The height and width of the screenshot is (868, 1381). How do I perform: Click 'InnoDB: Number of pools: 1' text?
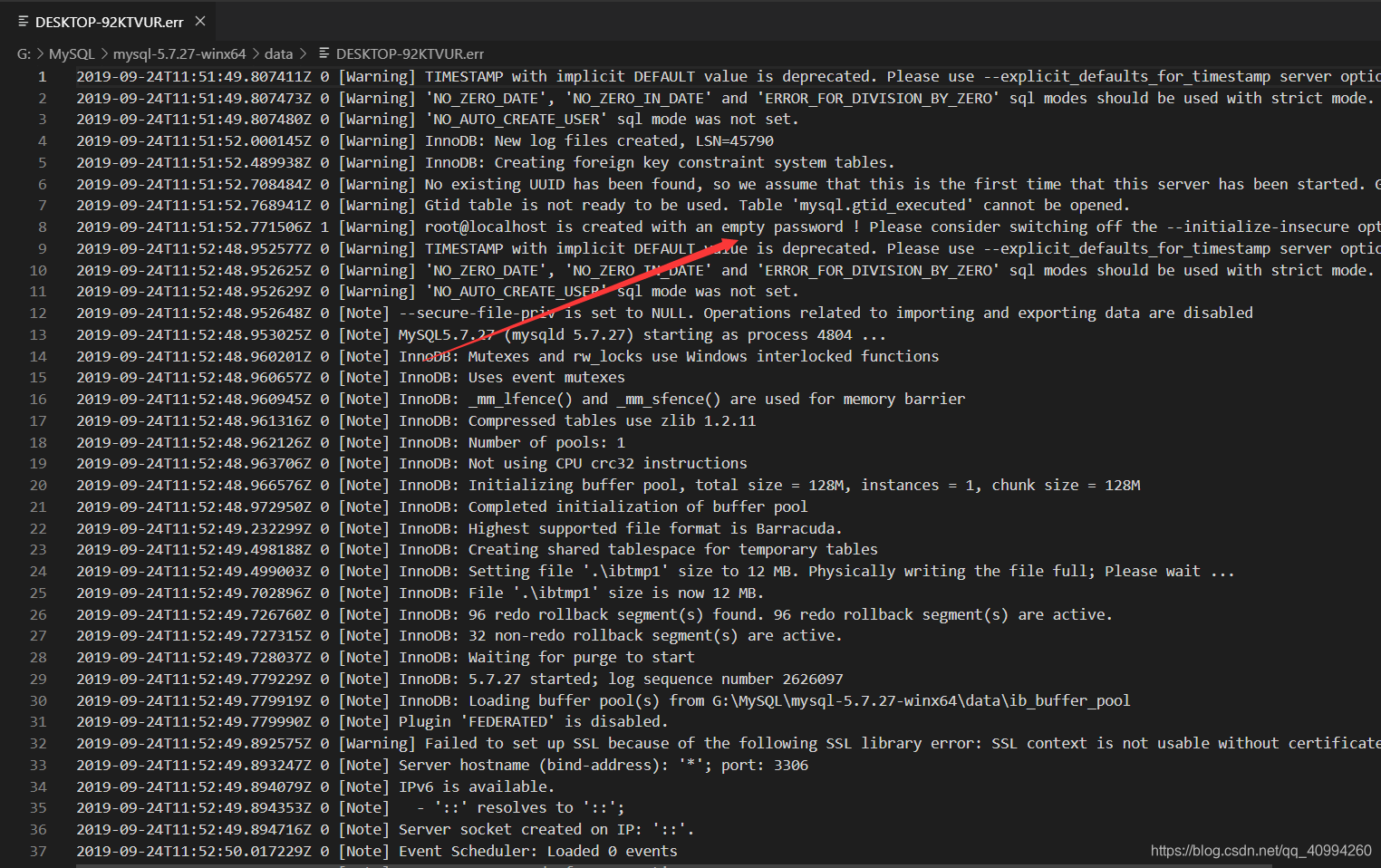pos(512,443)
